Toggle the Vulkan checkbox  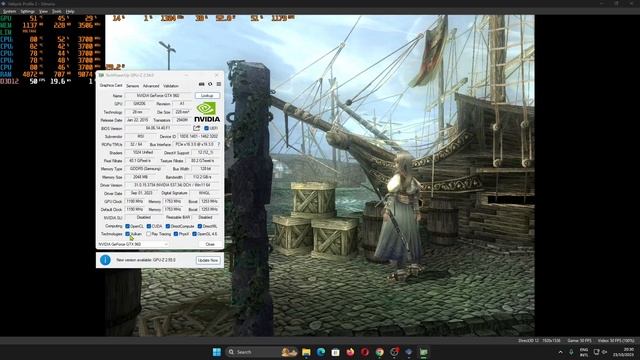click(x=127, y=234)
